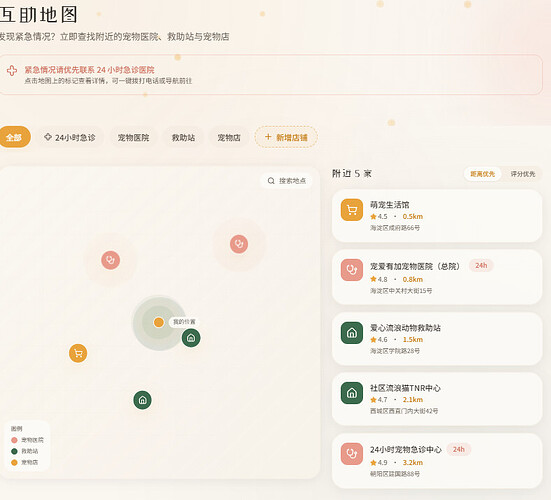
Task: Show only 宠物店 locations
Action: click(229, 137)
